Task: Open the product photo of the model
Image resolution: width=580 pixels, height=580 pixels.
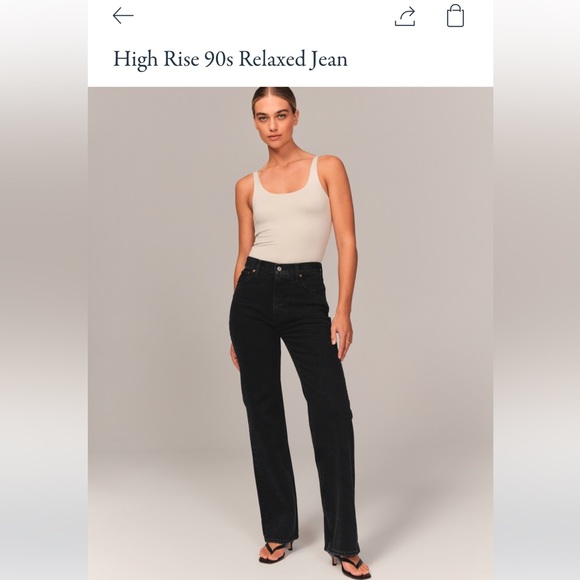Action: click(x=290, y=333)
